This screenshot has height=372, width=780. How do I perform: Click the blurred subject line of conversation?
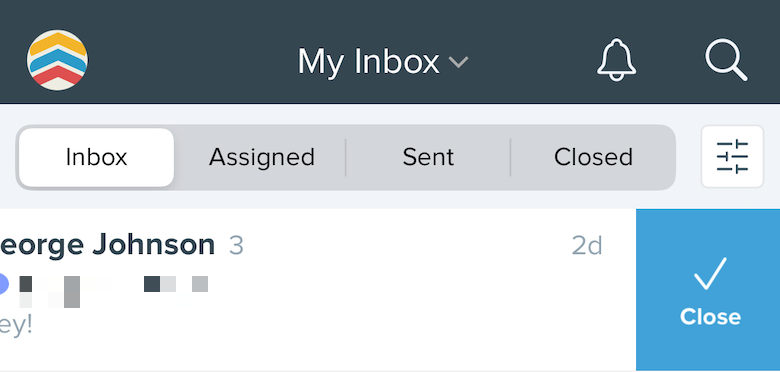113,291
